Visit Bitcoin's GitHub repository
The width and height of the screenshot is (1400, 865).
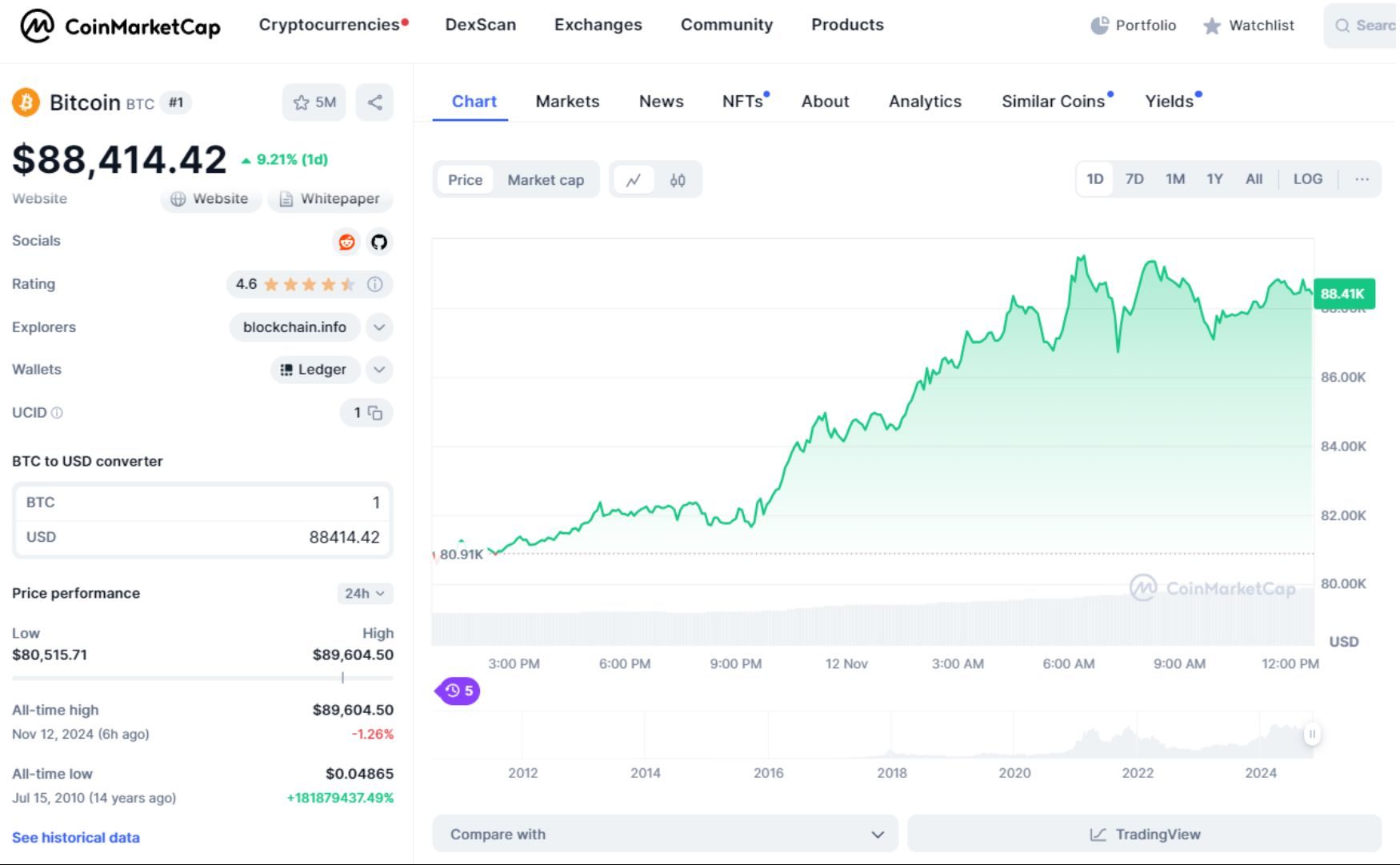point(379,242)
